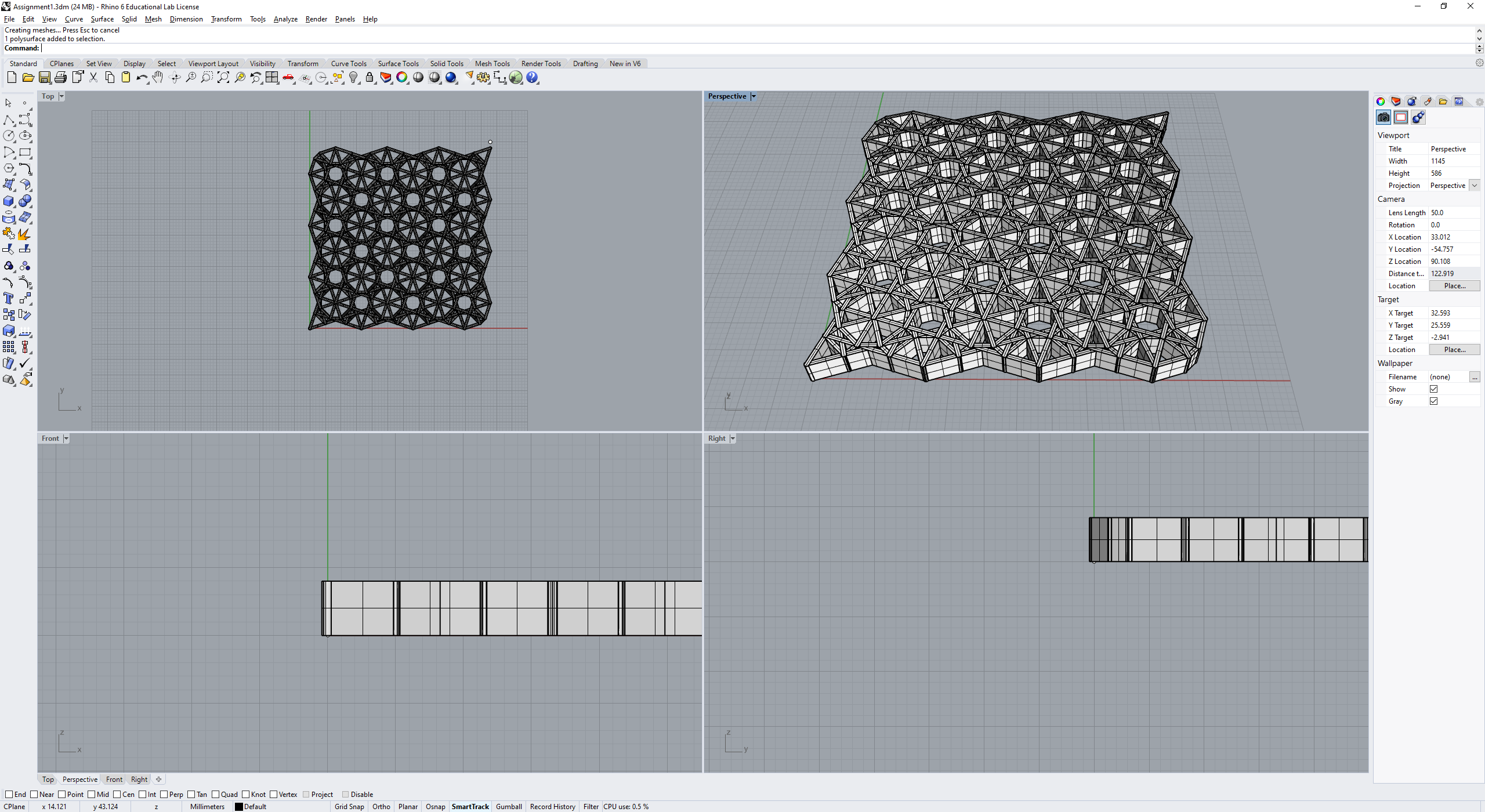
Task: Click the red car Named Views icon
Action: pyautogui.click(x=288, y=78)
